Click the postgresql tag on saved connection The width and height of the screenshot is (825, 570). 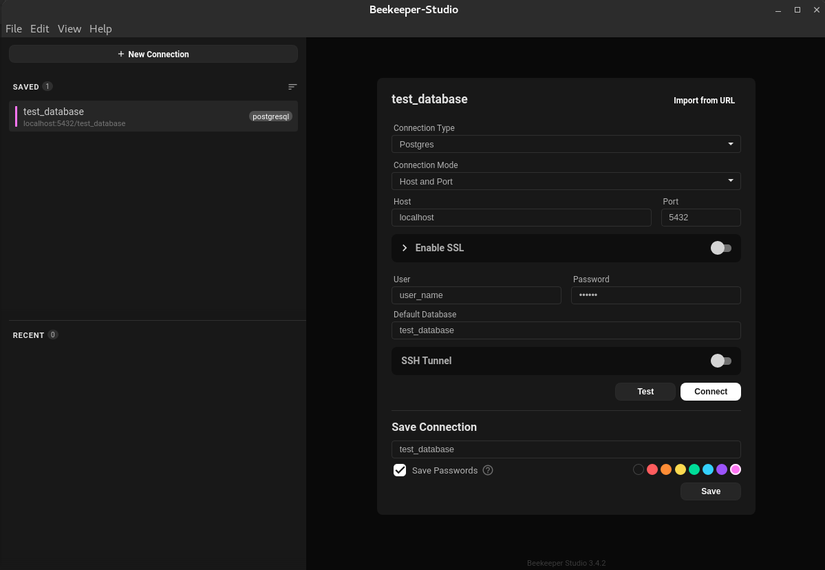click(270, 116)
